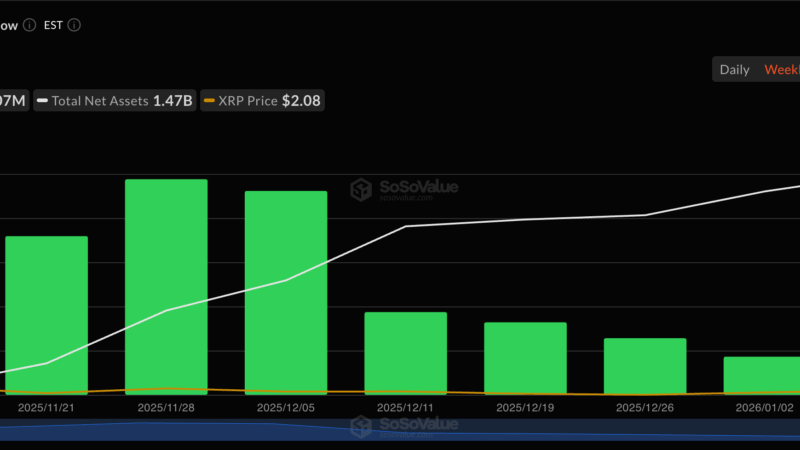800x450 pixels.
Task: Open the info icon next to EST
Action: (x=74, y=25)
